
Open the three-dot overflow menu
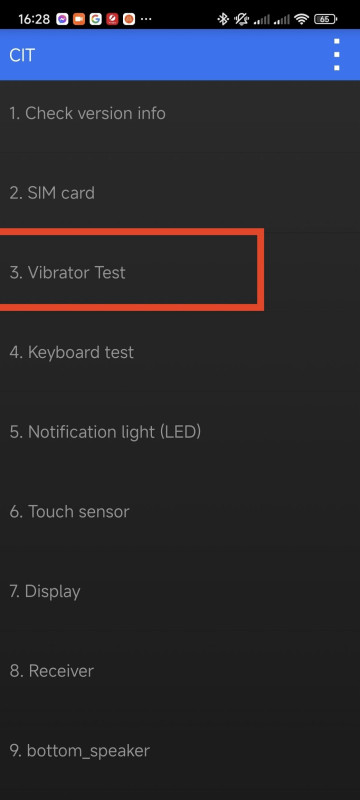pyautogui.click(x=336, y=55)
